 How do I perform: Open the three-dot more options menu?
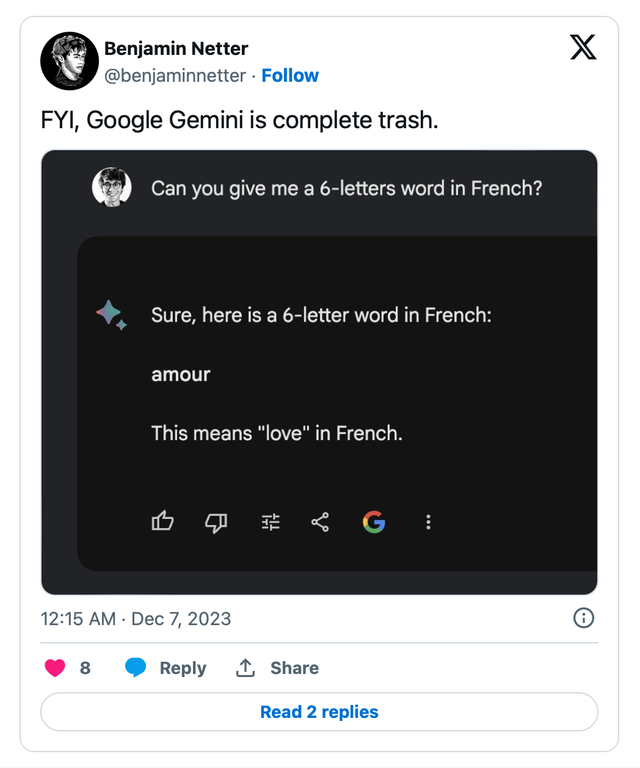click(x=428, y=521)
